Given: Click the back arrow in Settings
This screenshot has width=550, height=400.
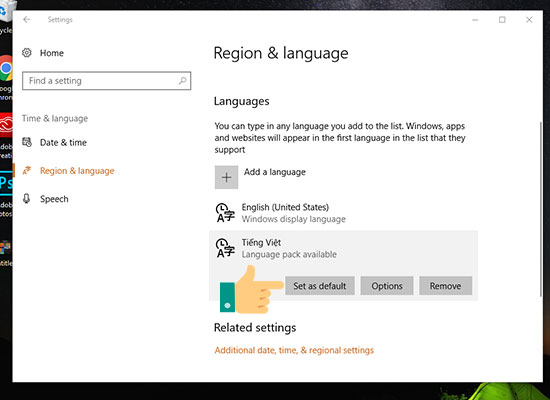Looking at the screenshot, I should click(27, 20).
